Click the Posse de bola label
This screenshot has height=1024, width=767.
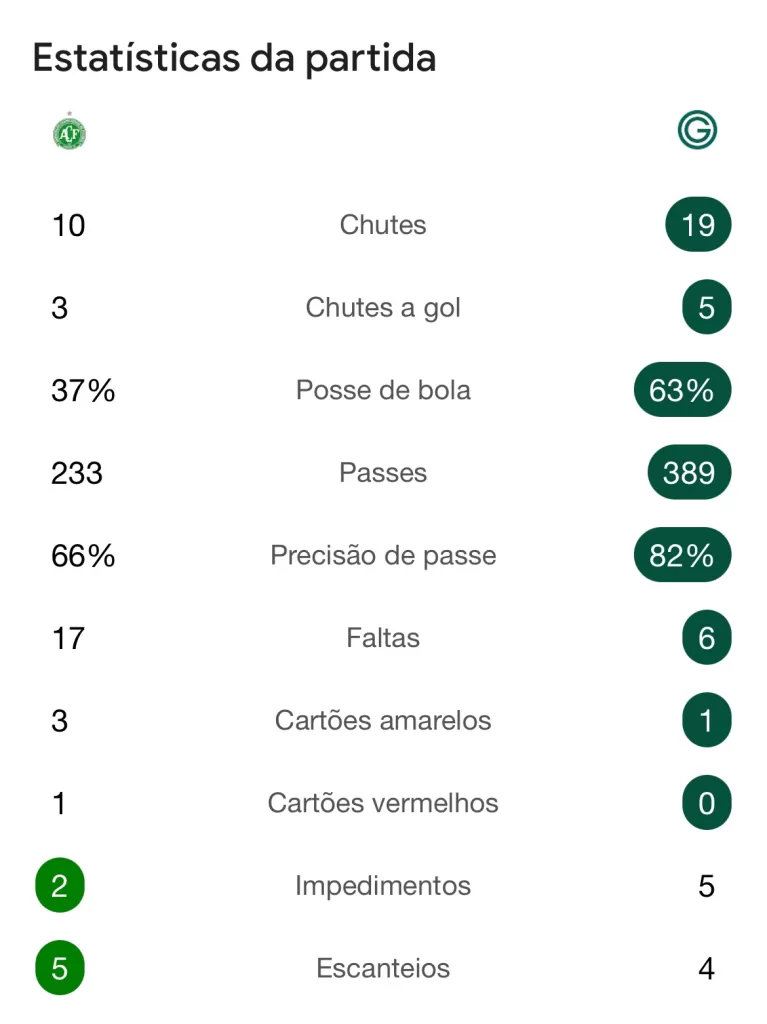(383, 390)
